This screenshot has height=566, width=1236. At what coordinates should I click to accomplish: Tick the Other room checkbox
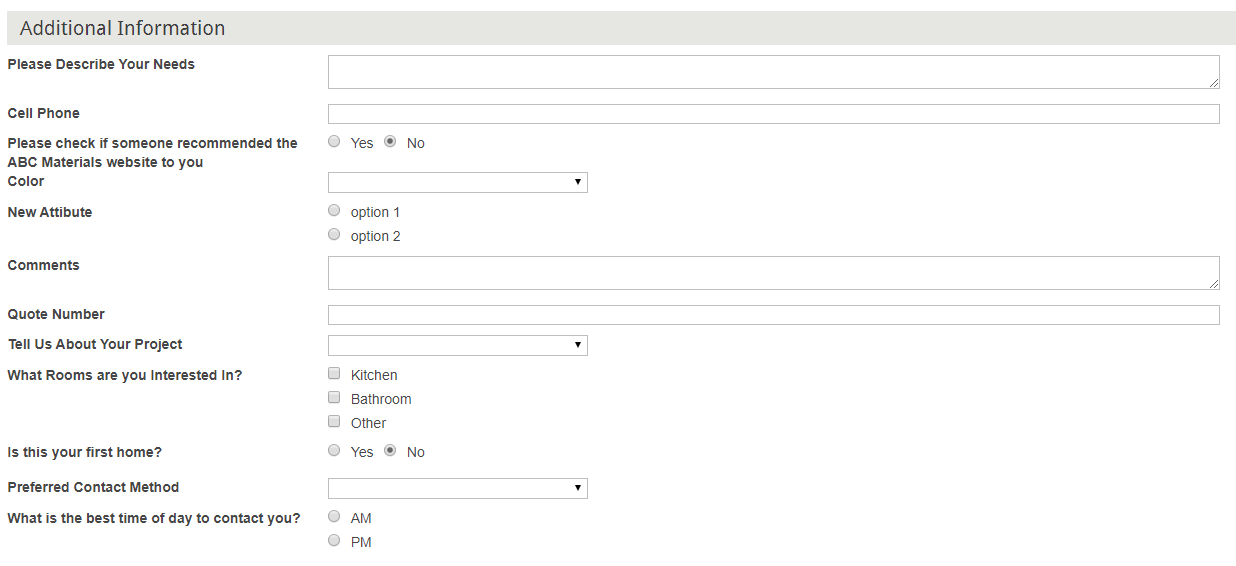coord(334,422)
